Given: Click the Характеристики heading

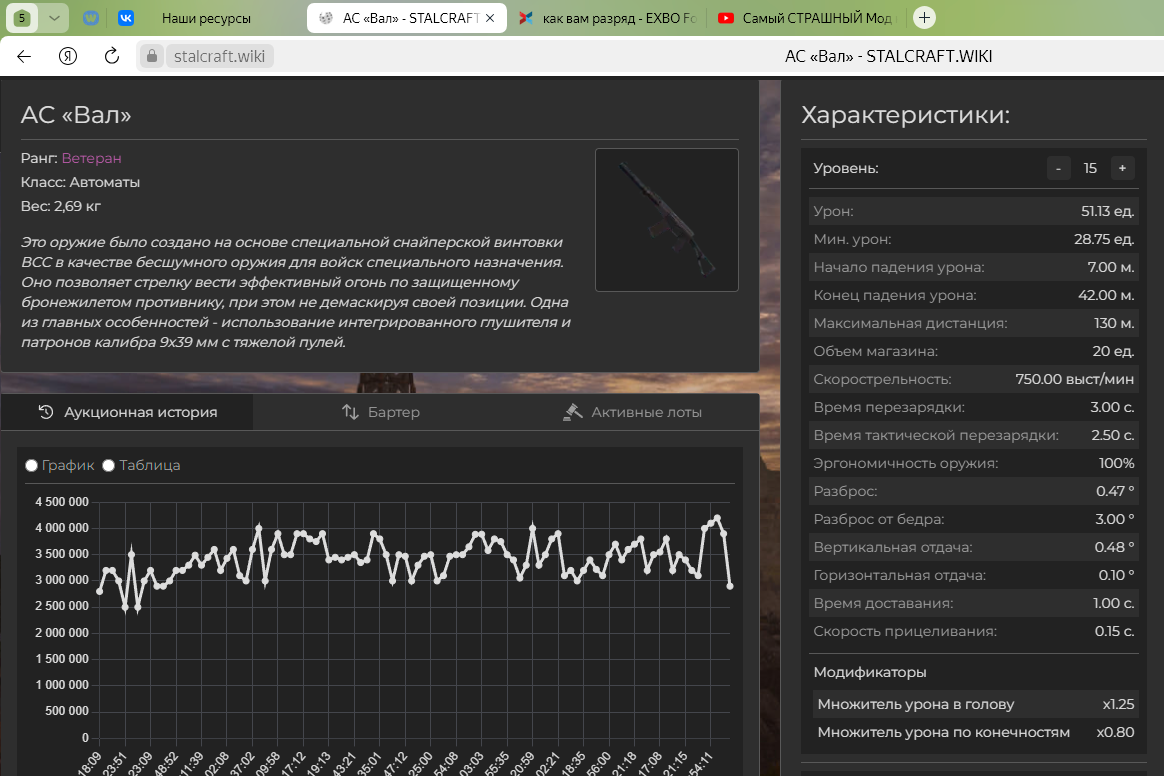Looking at the screenshot, I should tap(906, 115).
